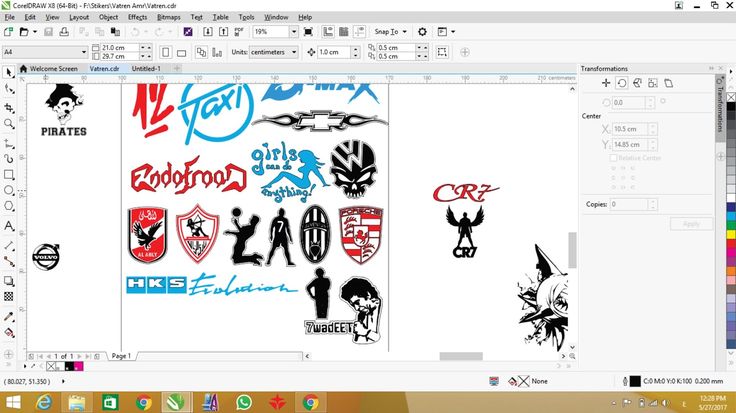Select the Connector tool
The image size is (736, 413).
tap(8, 261)
